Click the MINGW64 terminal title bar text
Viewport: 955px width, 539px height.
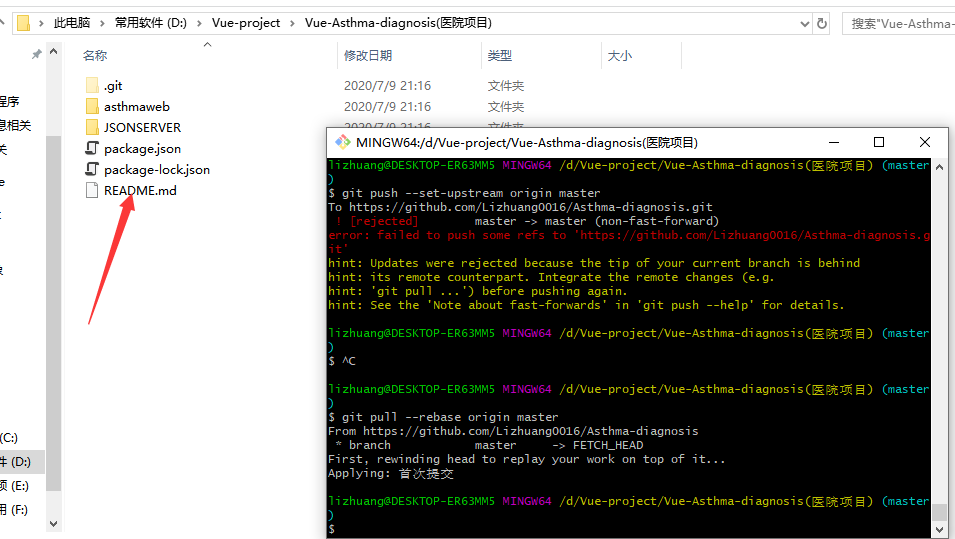527,143
